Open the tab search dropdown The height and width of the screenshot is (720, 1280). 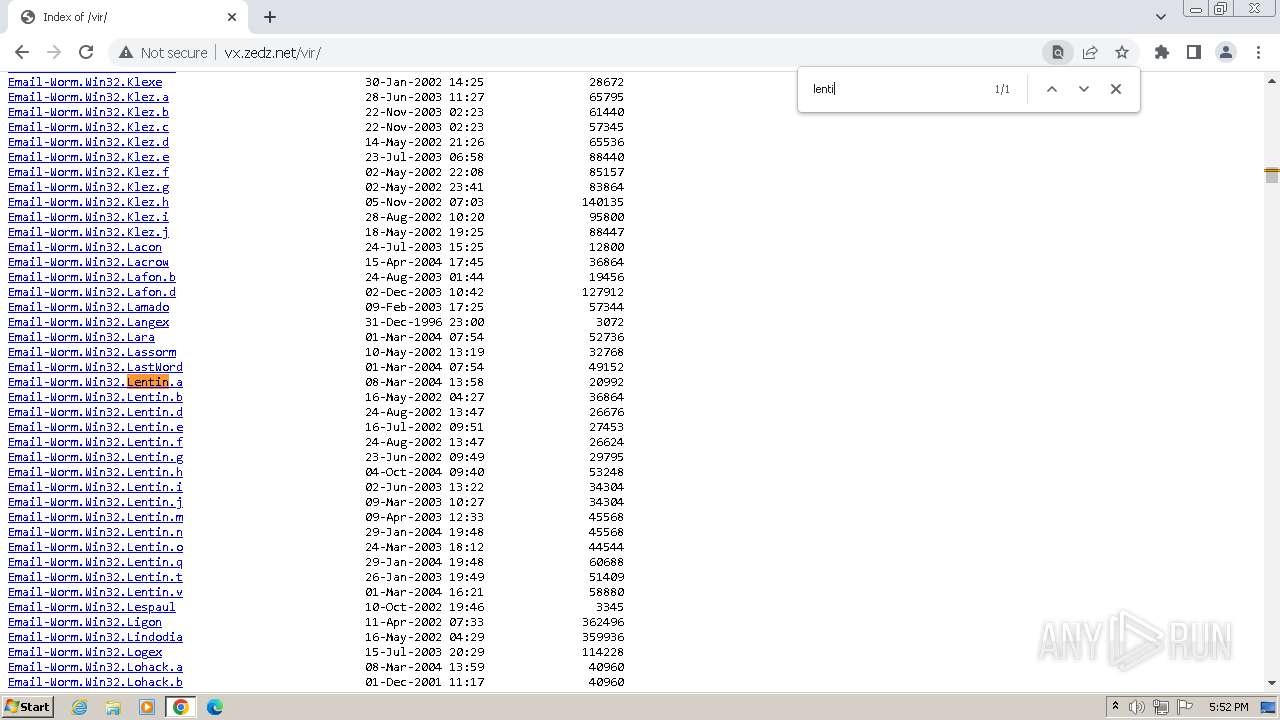point(1160,17)
